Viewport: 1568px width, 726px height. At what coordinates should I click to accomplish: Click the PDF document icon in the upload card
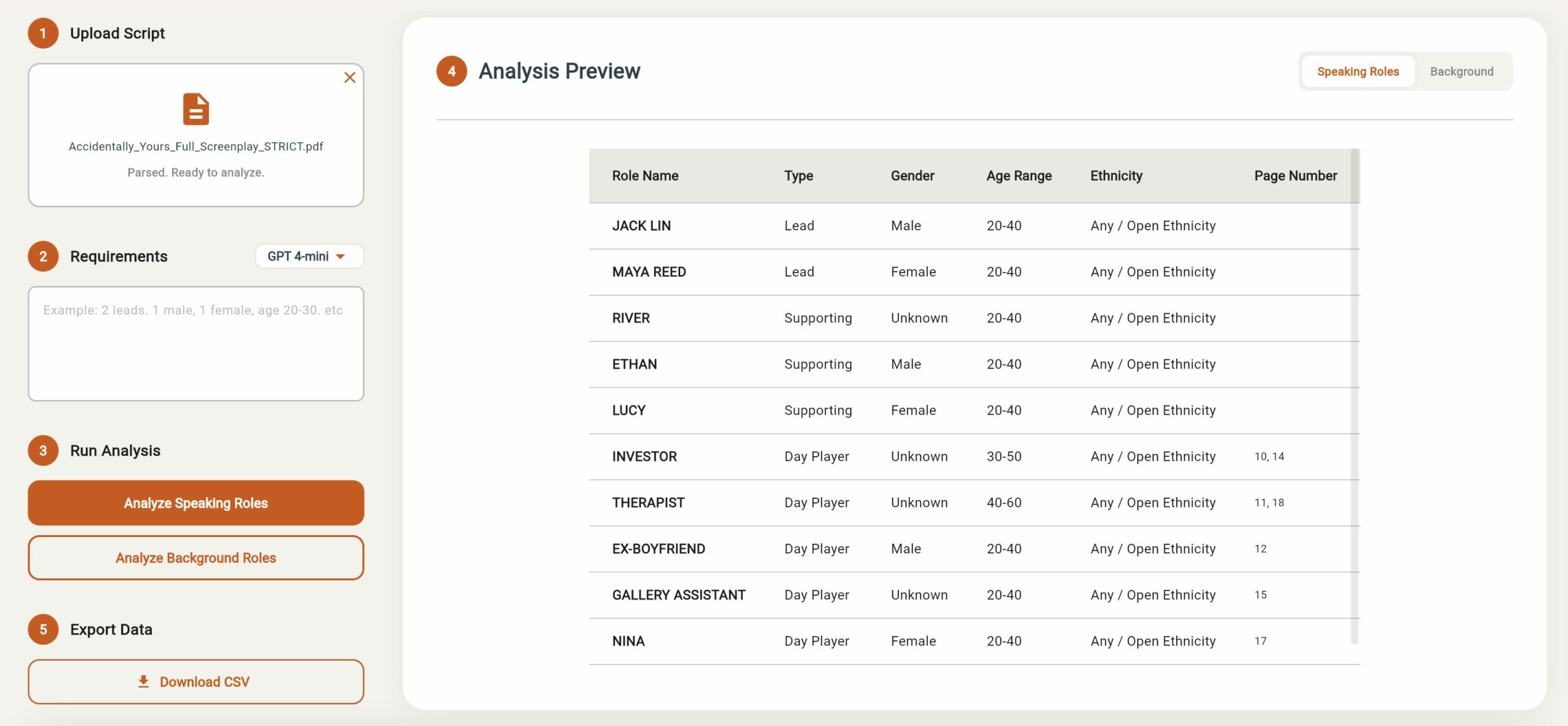pos(195,110)
